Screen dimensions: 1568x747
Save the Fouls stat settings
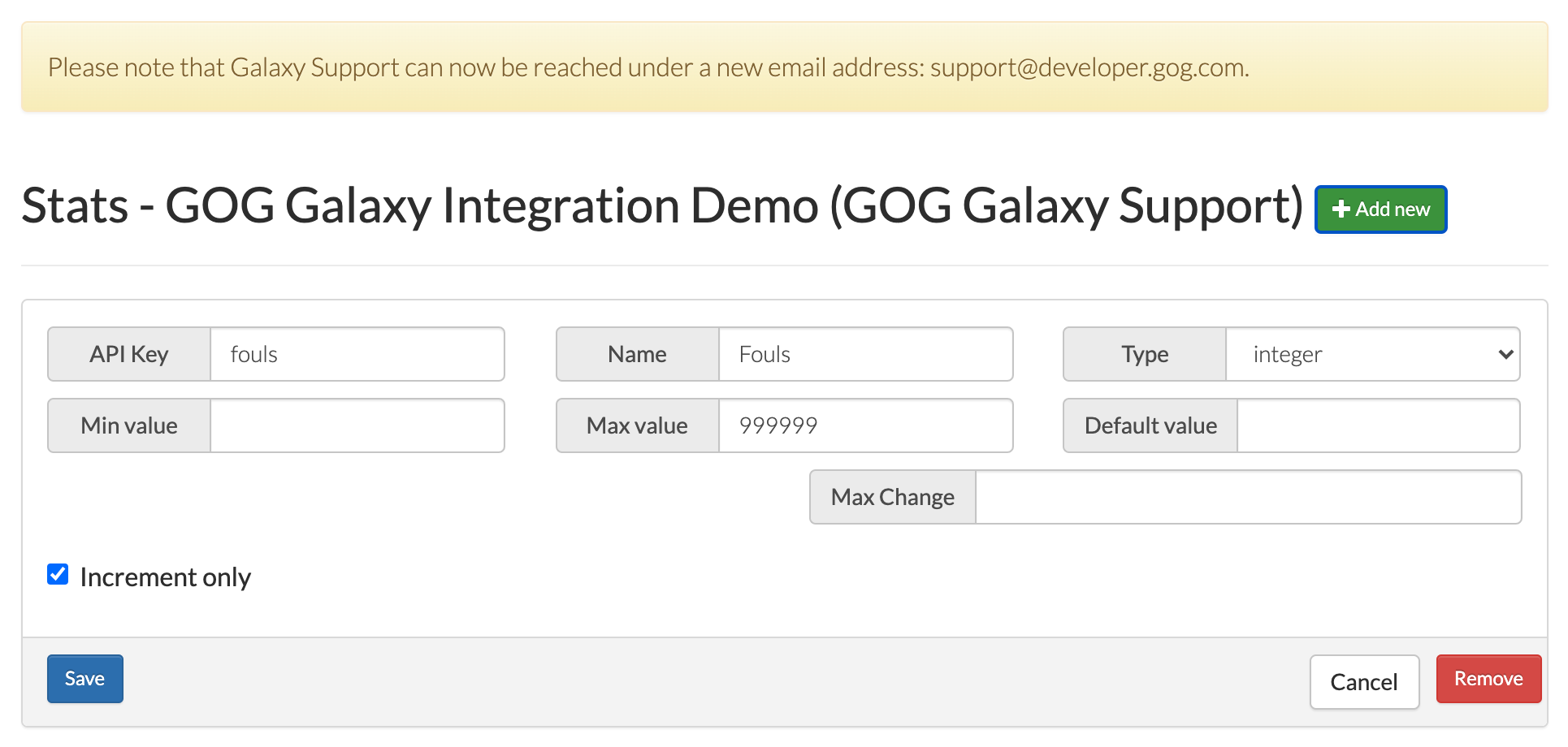[x=84, y=679]
